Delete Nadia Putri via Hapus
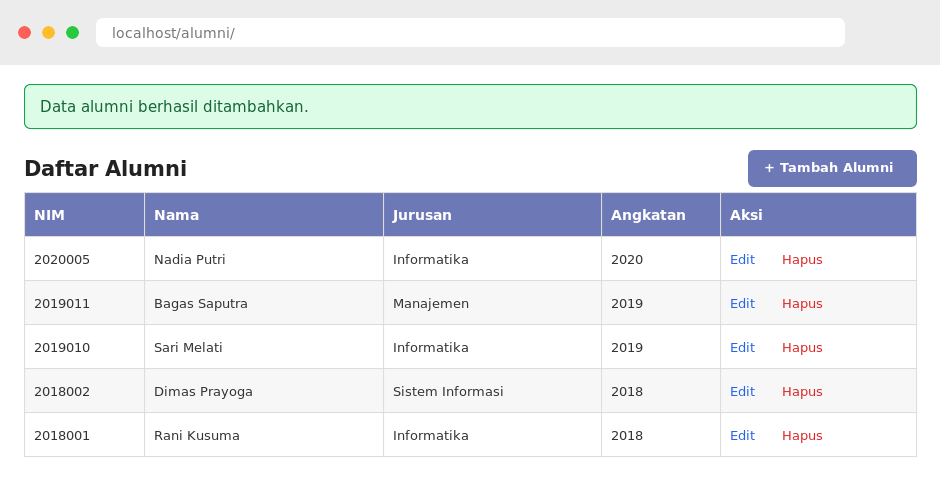The width and height of the screenshot is (940, 480). (x=802, y=259)
